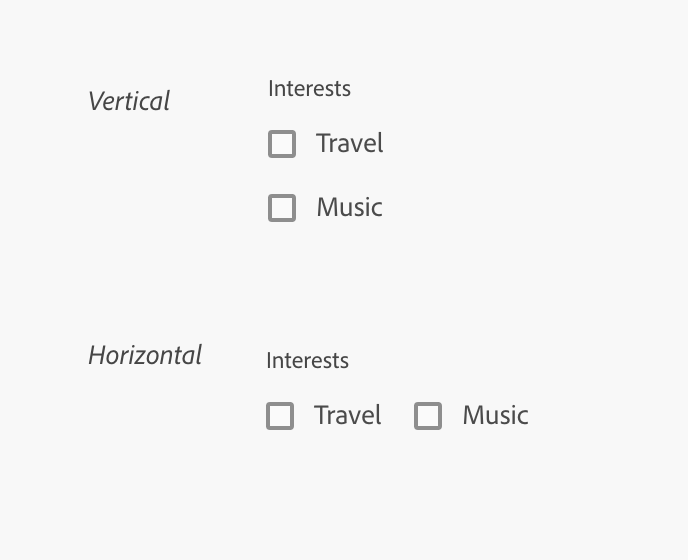Click the Travel label text under Horizontal
The width and height of the screenshot is (688, 560).
coord(347,416)
